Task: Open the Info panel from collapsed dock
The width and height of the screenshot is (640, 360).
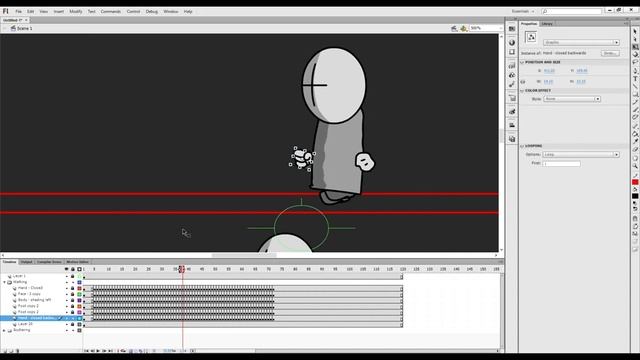Action: [x=512, y=42]
